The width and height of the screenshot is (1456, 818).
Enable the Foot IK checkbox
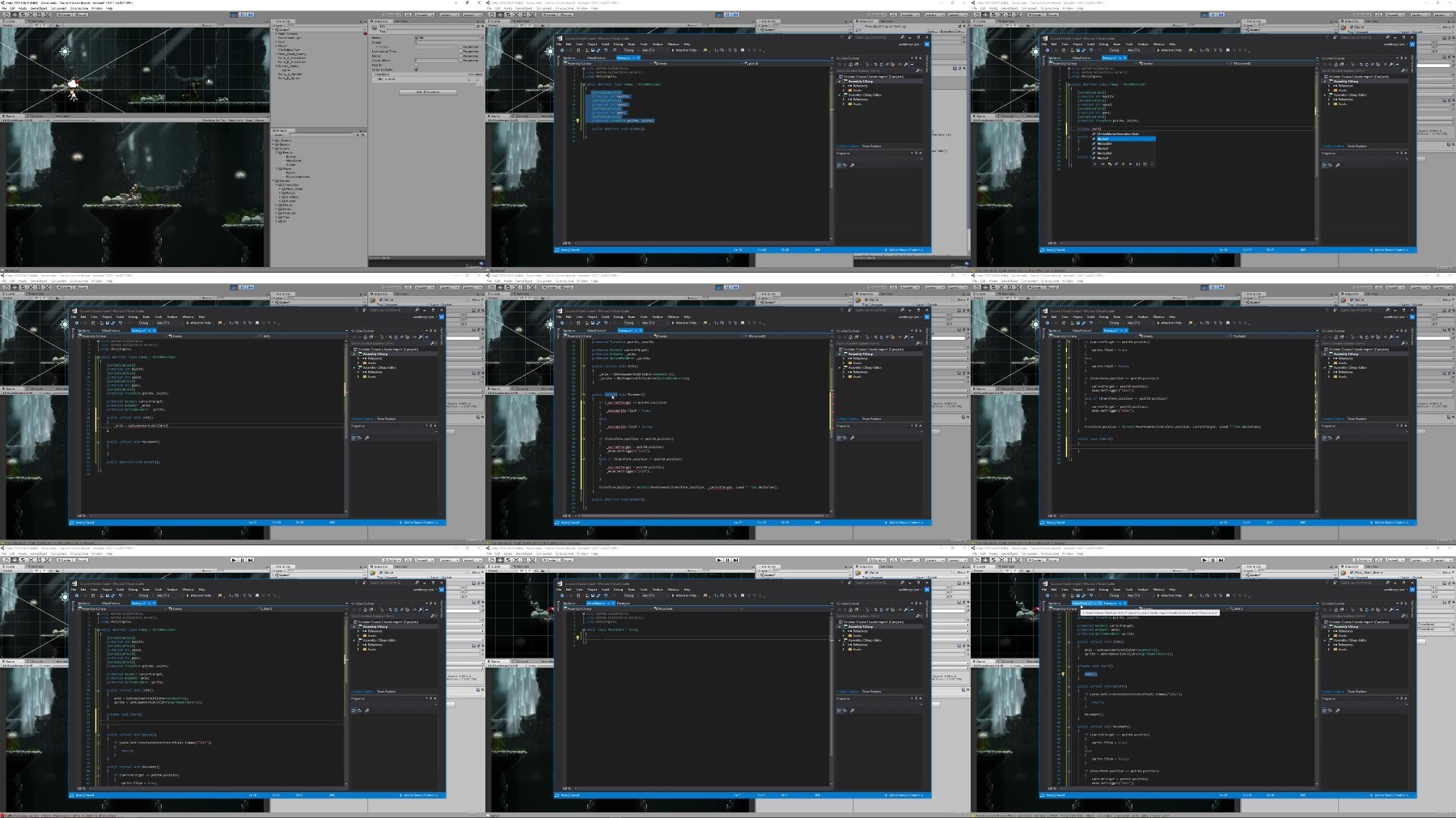click(416, 65)
